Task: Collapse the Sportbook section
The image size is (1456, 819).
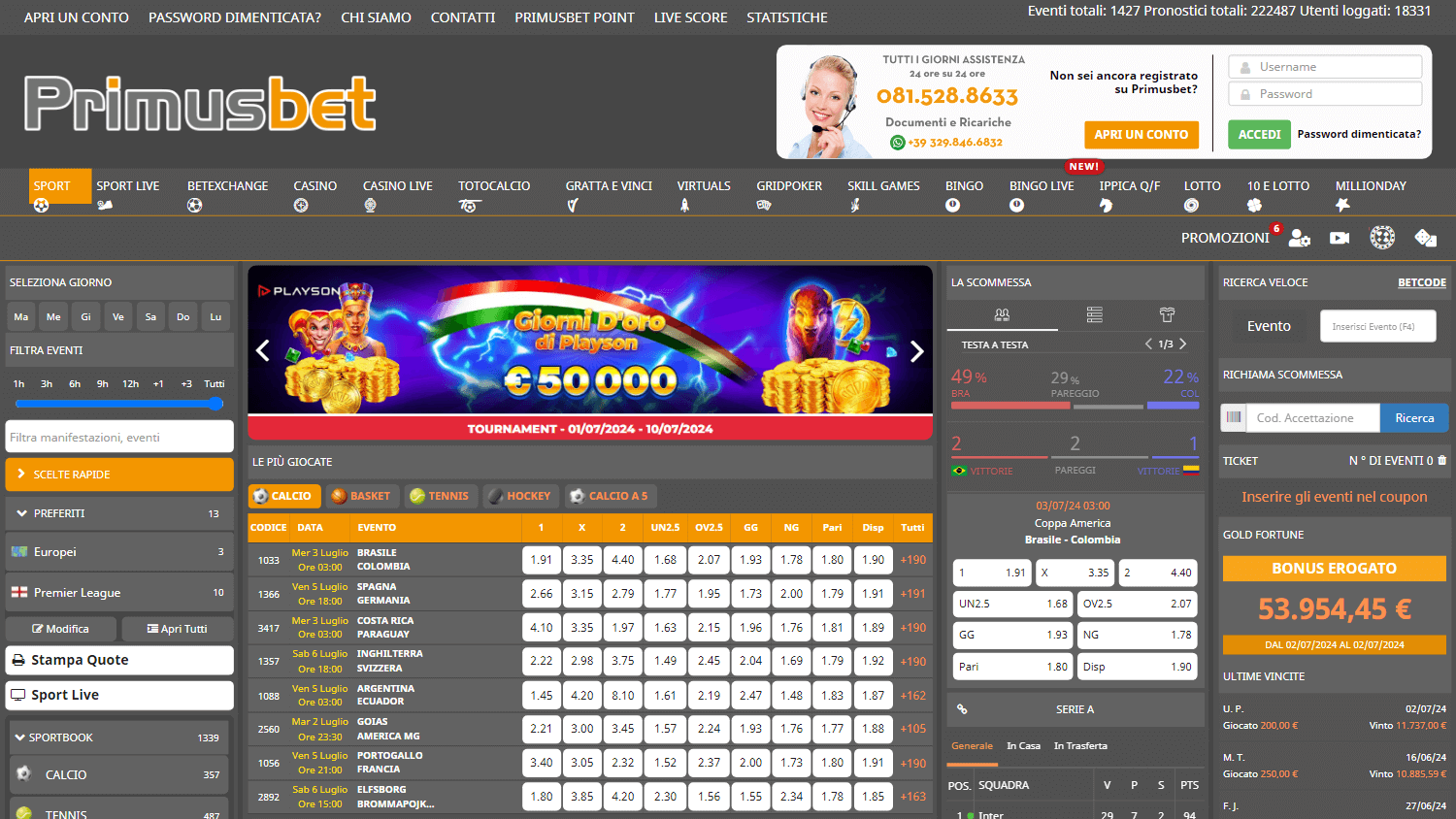Action: coord(119,737)
